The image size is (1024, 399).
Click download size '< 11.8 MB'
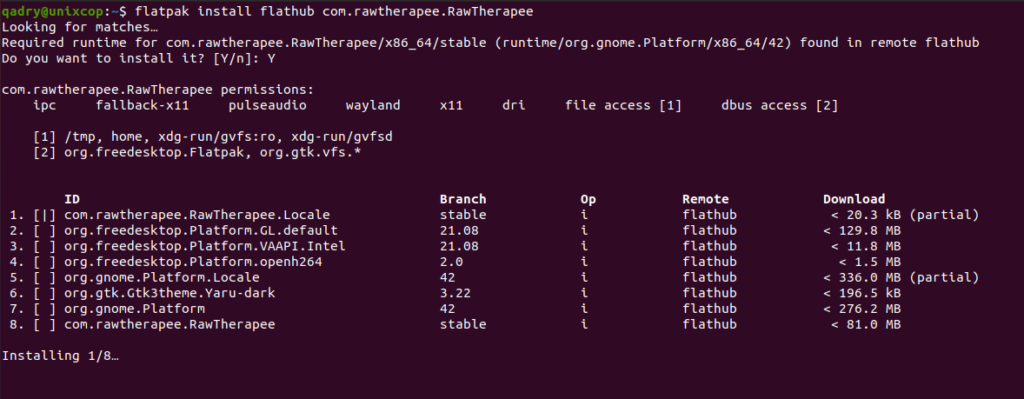click(866, 246)
